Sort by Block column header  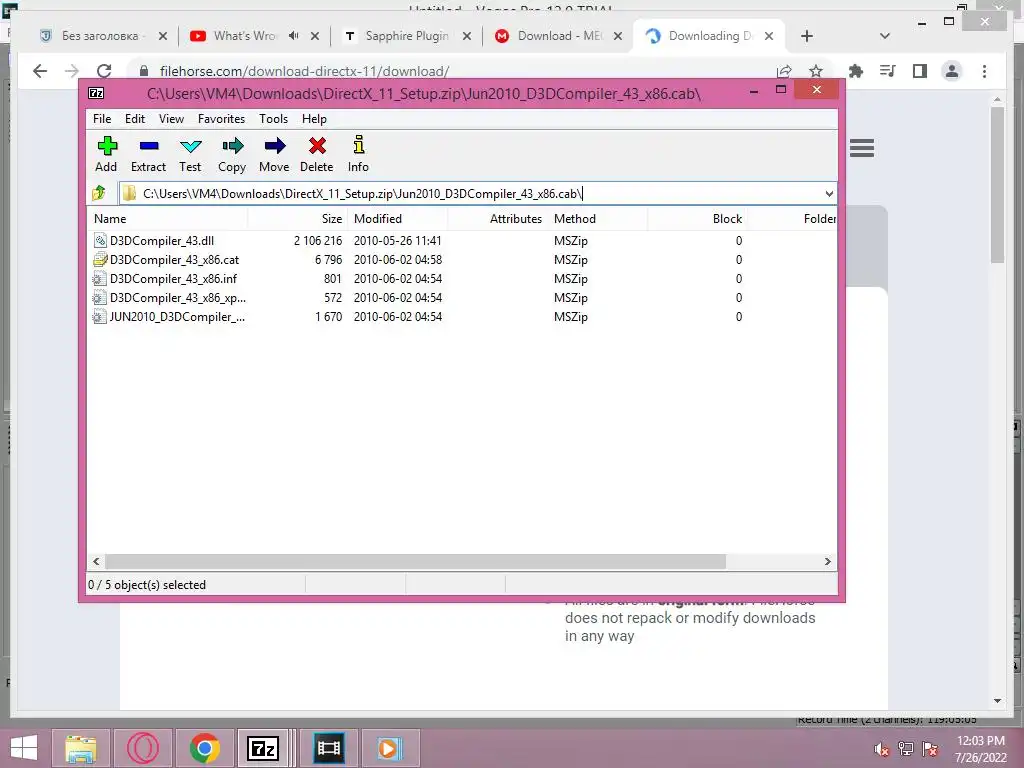click(x=697, y=219)
